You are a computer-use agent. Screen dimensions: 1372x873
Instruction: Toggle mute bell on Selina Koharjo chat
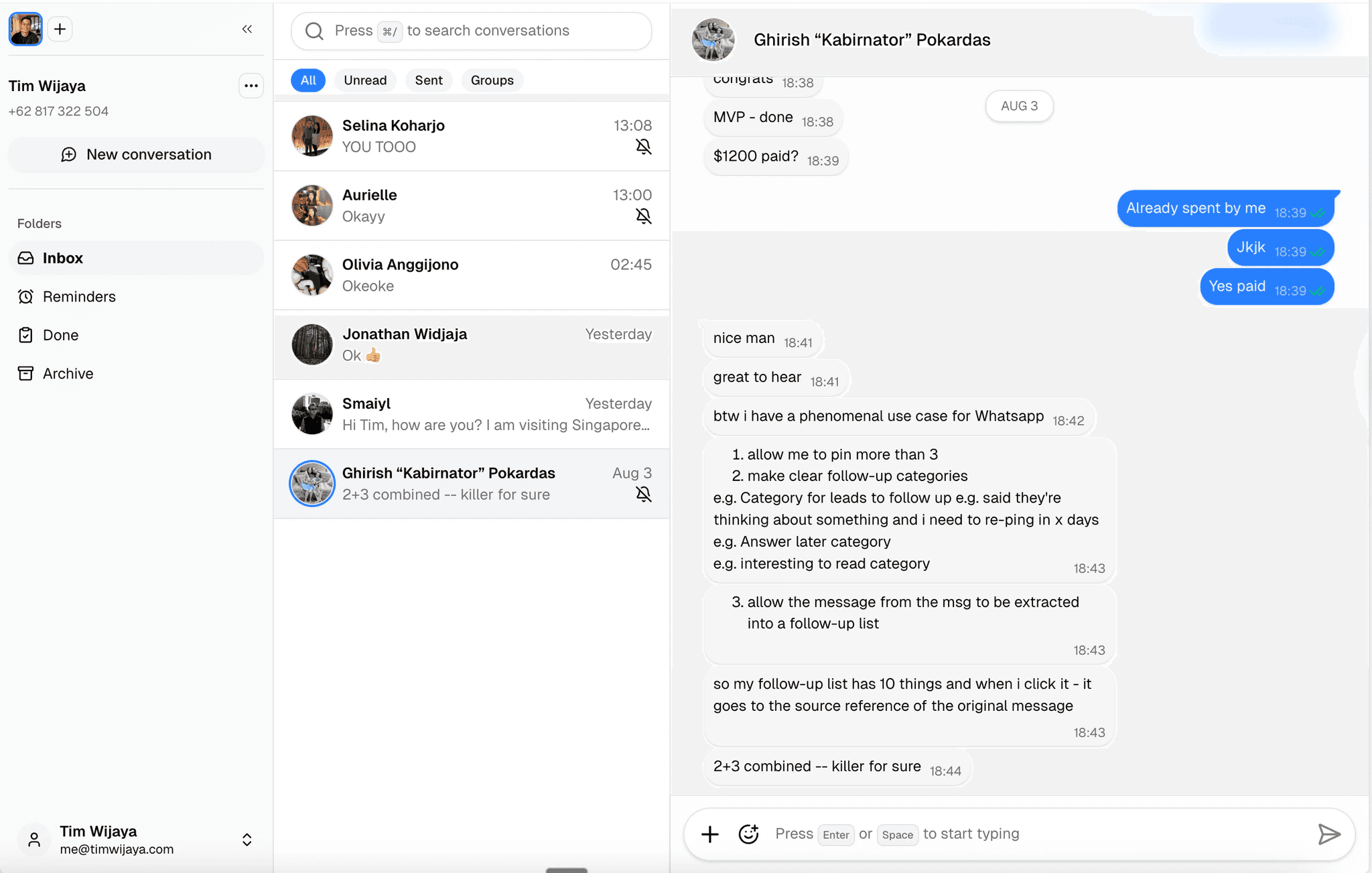click(643, 147)
